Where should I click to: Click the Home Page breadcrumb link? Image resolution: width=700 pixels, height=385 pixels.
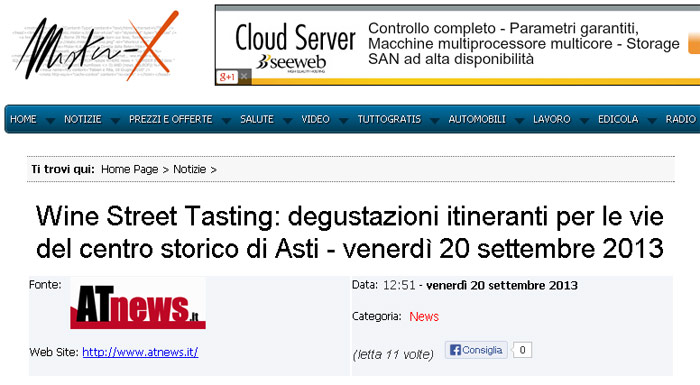tap(129, 169)
